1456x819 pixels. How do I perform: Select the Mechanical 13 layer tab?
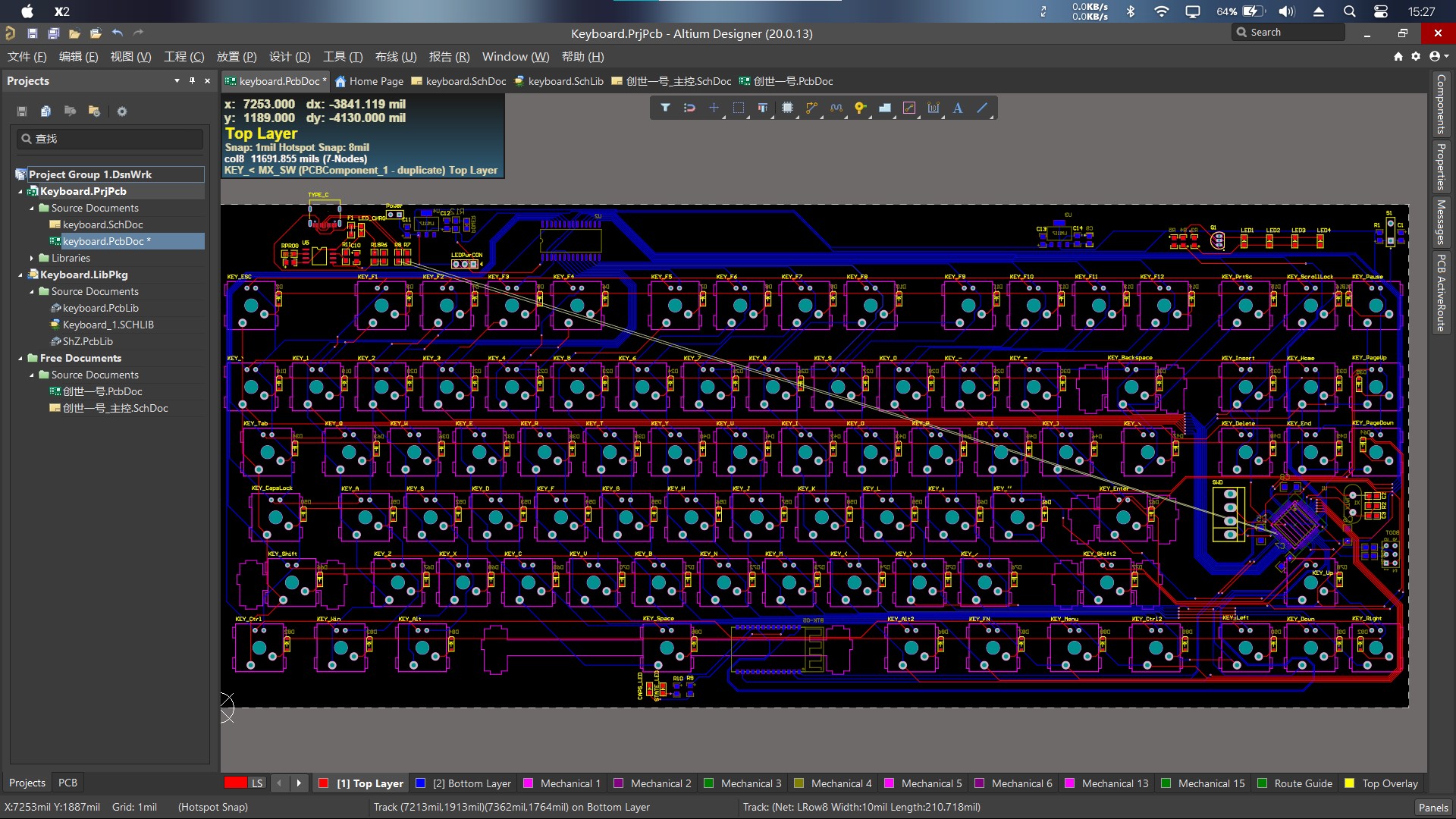tap(1107, 783)
